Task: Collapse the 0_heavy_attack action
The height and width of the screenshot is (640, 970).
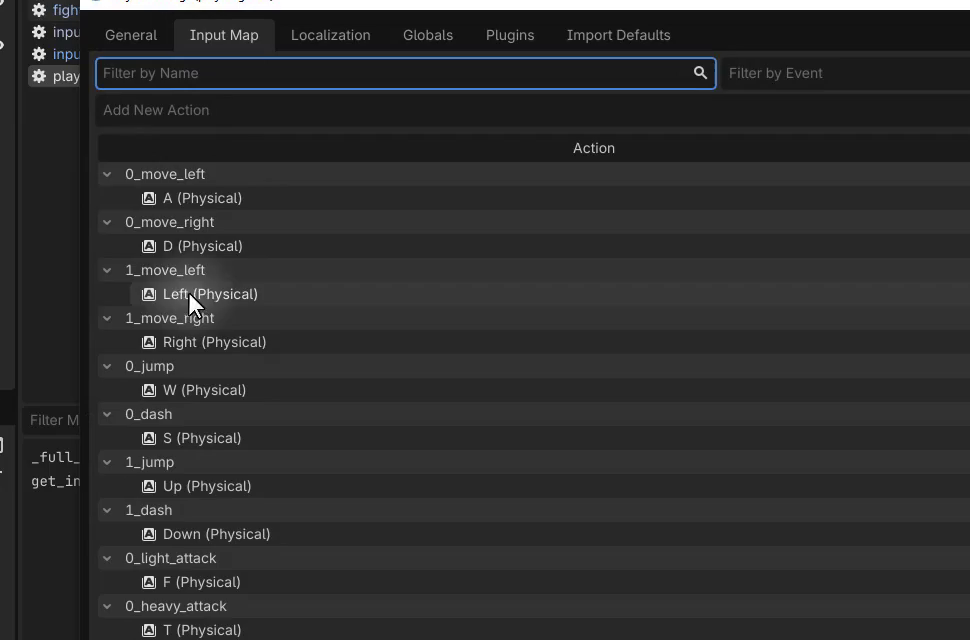Action: tap(107, 606)
